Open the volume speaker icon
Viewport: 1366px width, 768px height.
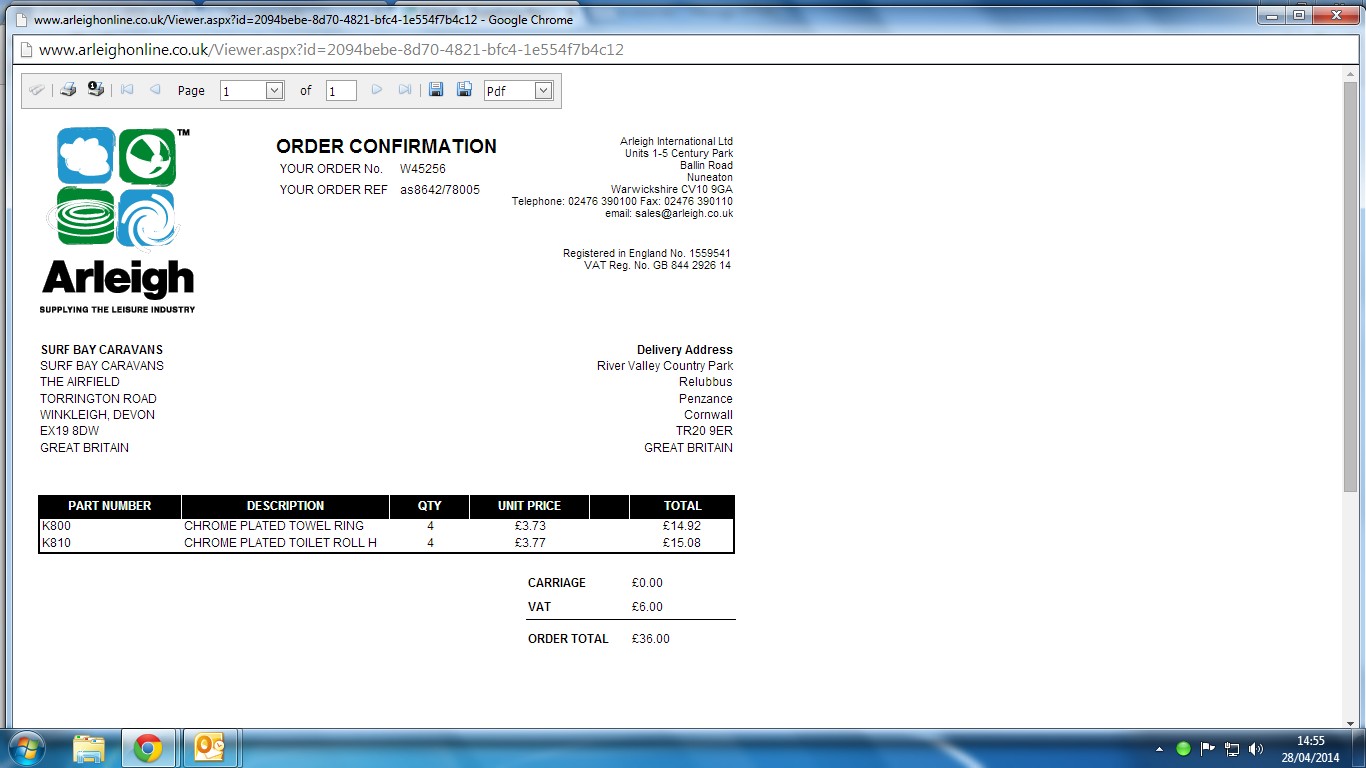[x=1256, y=749]
